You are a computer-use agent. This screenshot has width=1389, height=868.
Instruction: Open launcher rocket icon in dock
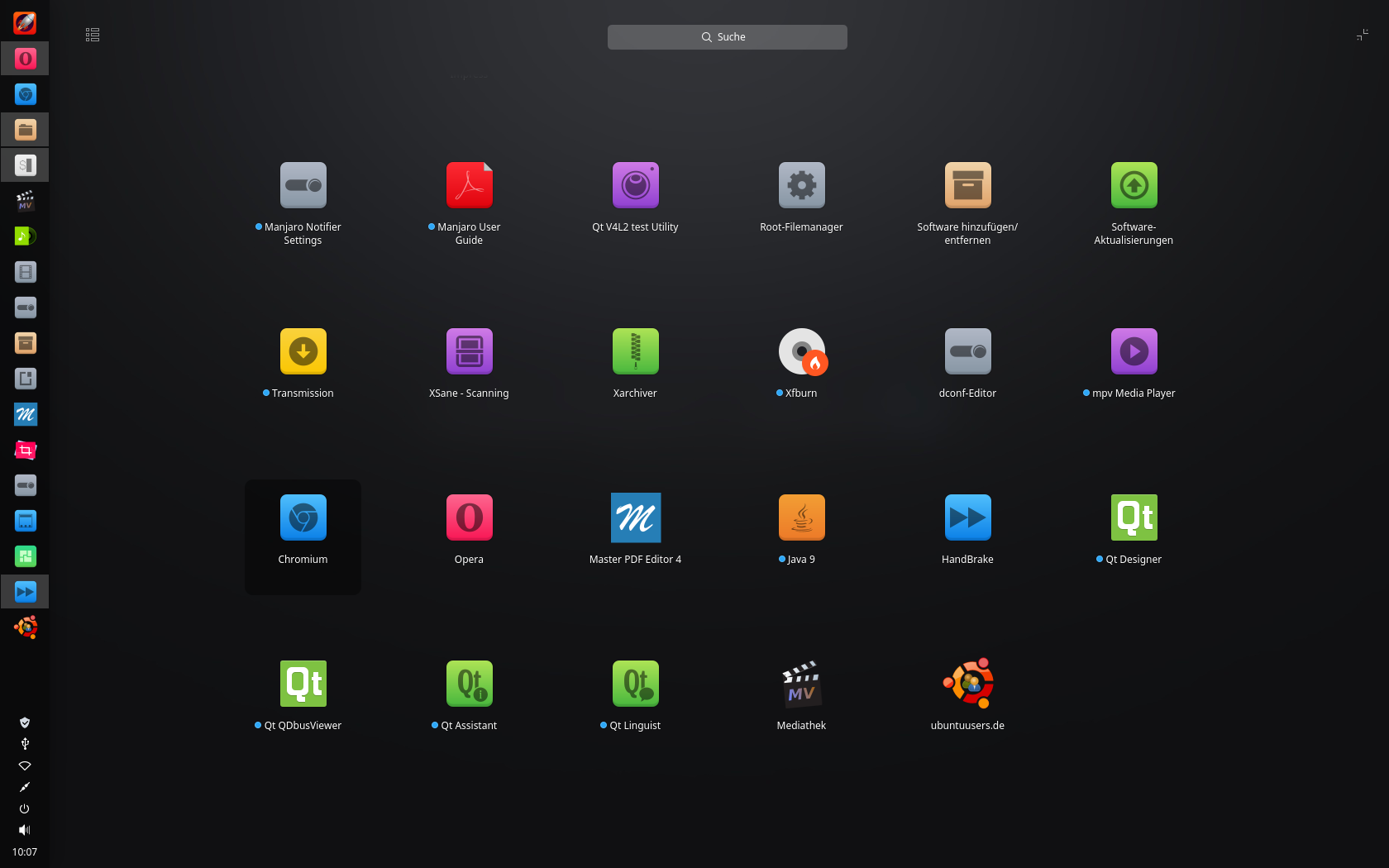pos(25,23)
